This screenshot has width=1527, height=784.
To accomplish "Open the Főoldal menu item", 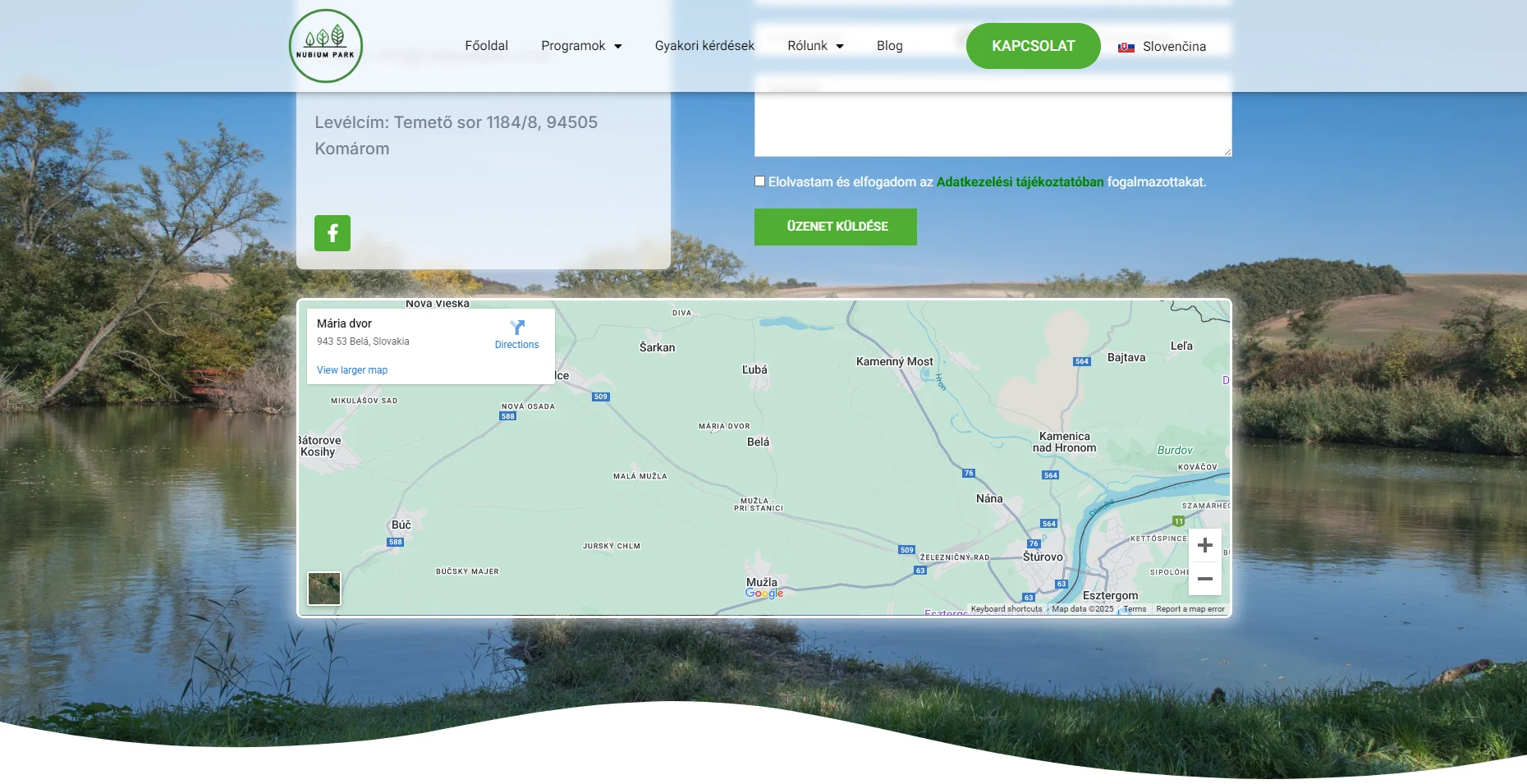I will pos(486,46).
